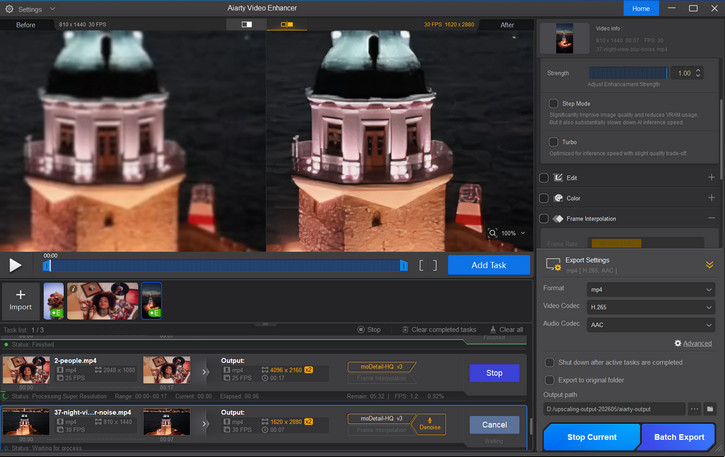Expand the Edit section plus
725x457 pixels.
[x=711, y=177]
